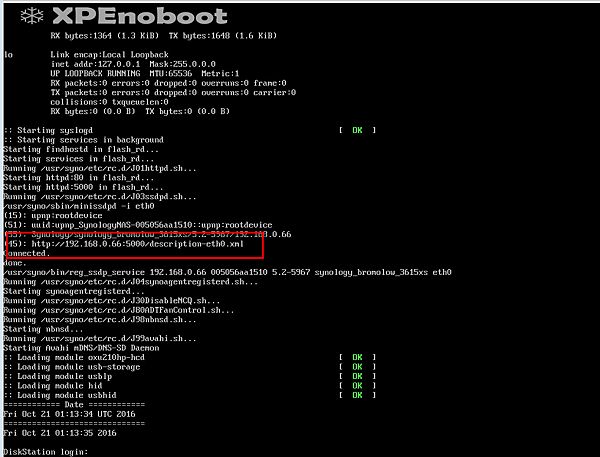Click the DiskStation login prompt
The width and height of the screenshot is (600, 457).
pos(46,452)
